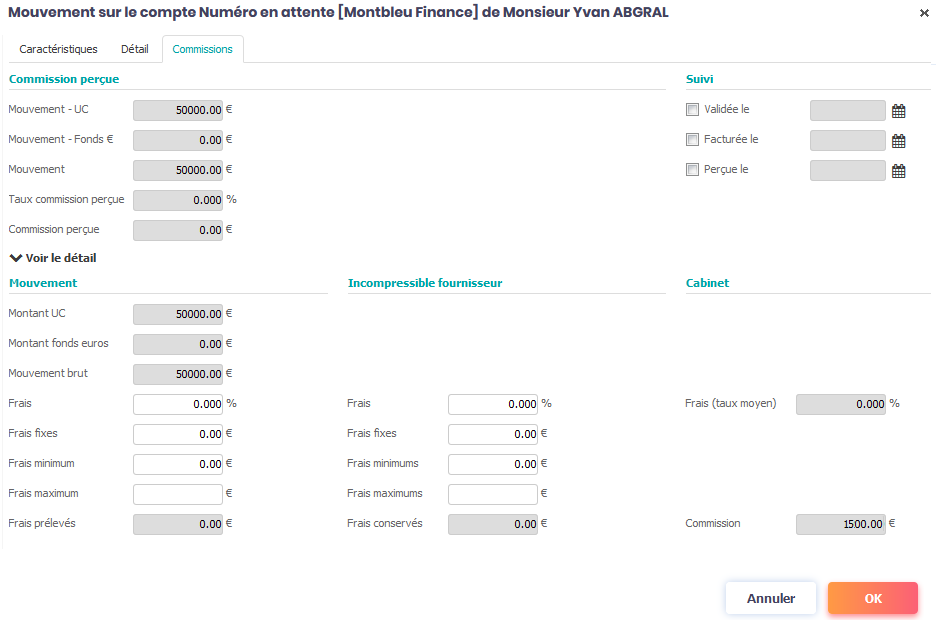
Task: Focus the supplier Frais minimums field
Action: (492, 464)
